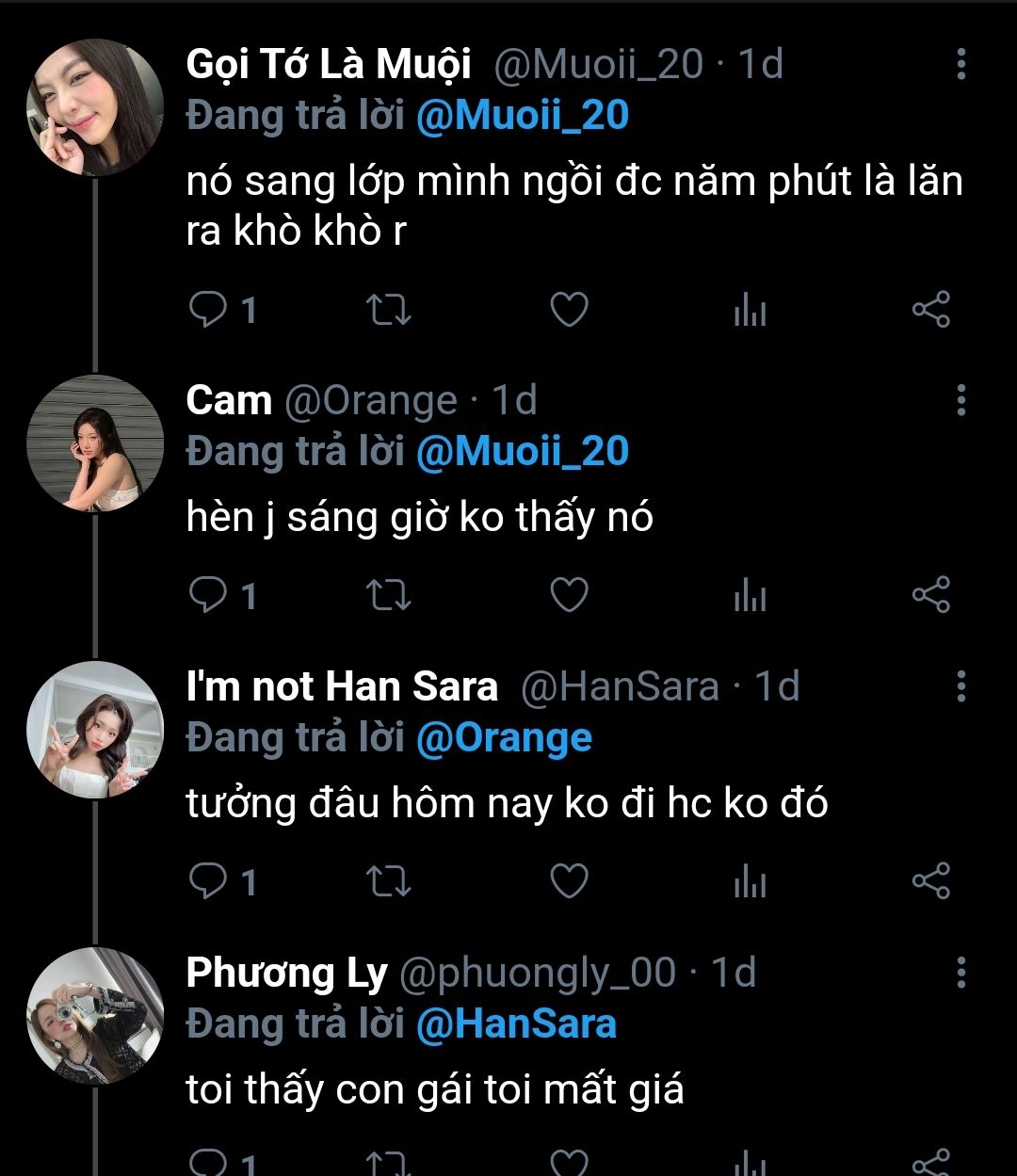View analytics for Gọi Tớ Là Muội's tweet

point(750,310)
